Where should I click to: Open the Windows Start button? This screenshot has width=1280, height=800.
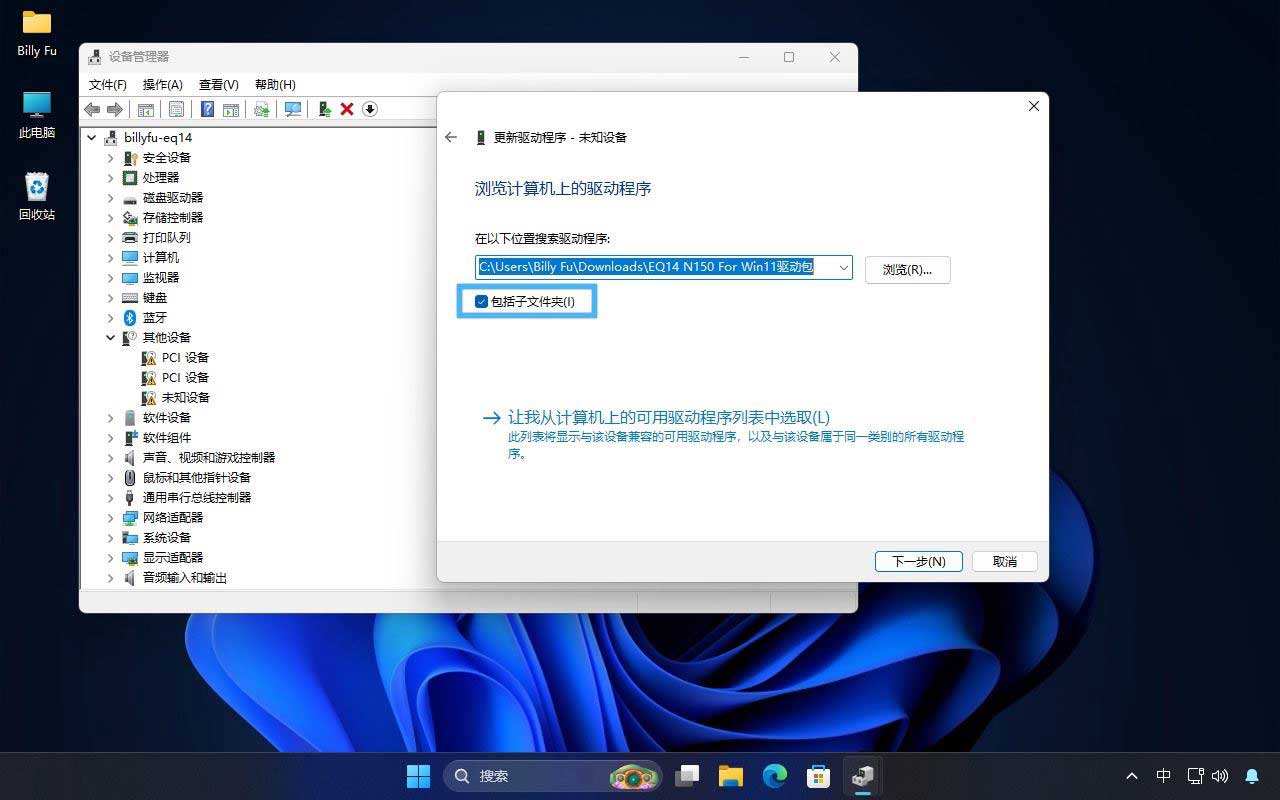click(418, 776)
